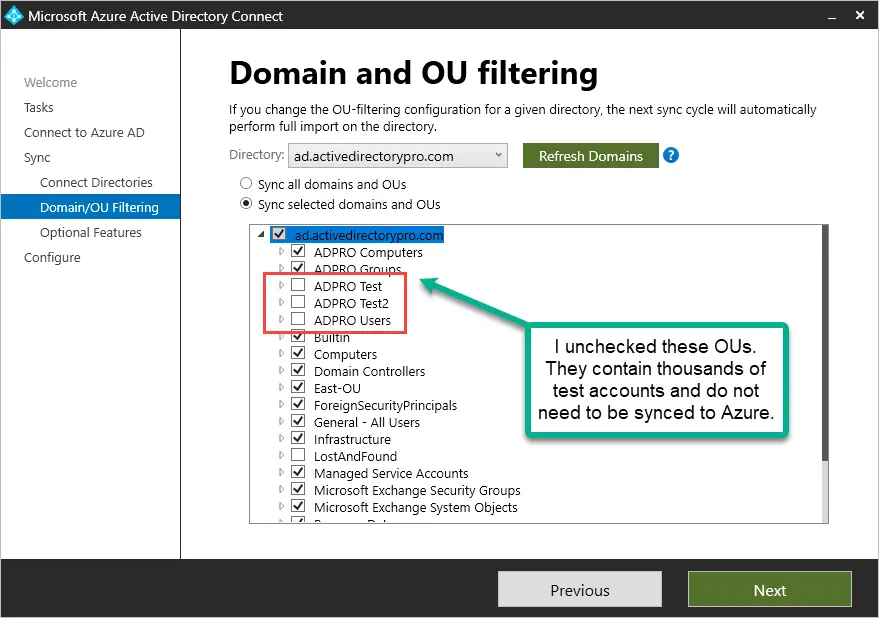Expand the ADPRO Users node

[281, 319]
